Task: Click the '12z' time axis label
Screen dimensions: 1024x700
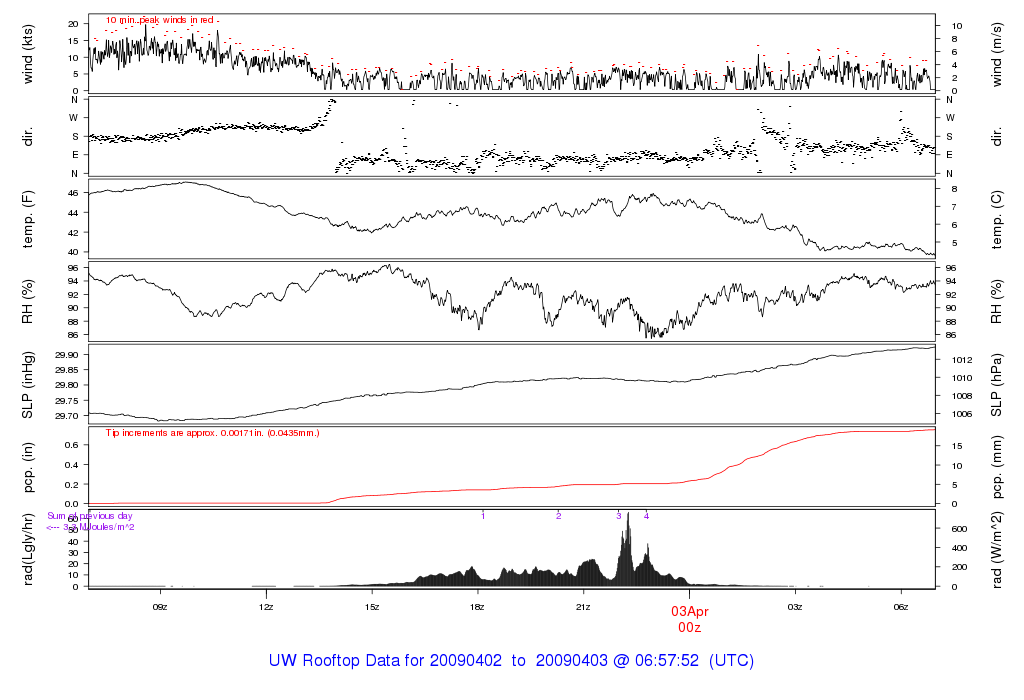Action: pos(266,607)
